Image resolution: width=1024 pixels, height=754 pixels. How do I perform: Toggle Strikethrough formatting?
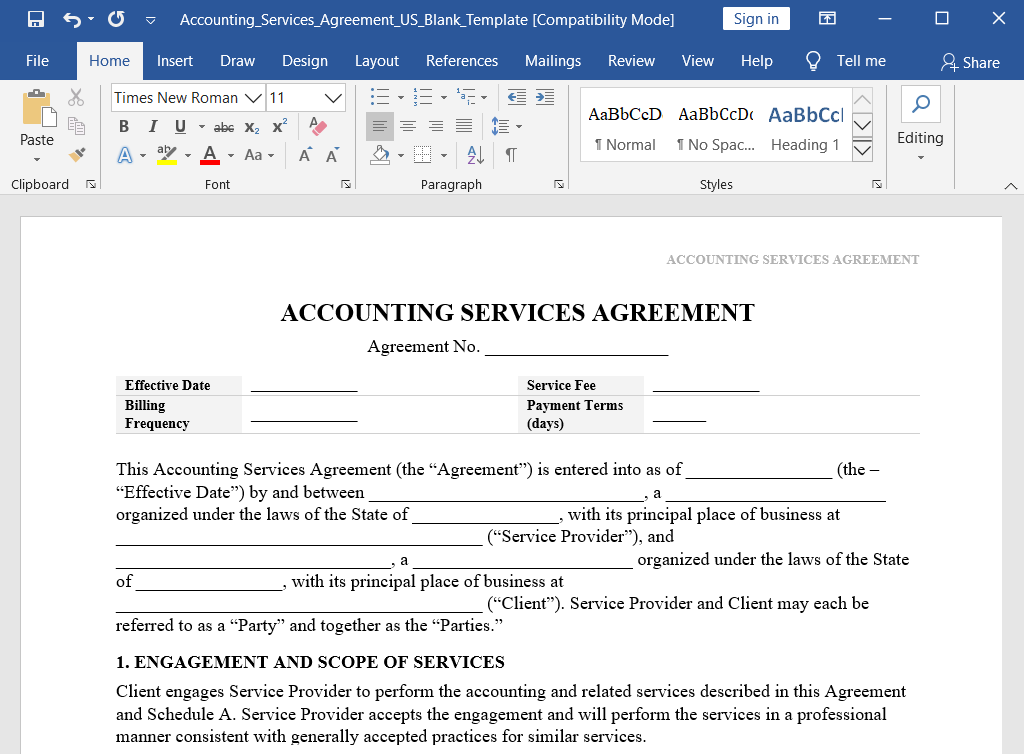tap(224, 127)
